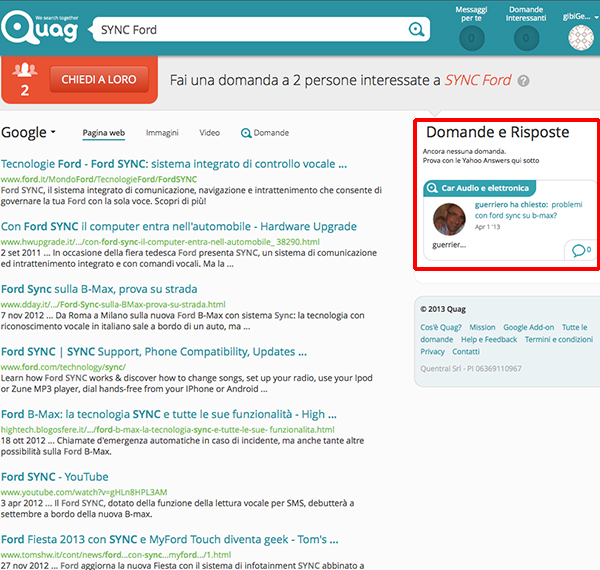Switch to the Video tab
Screen dimensions: 600x570
click(209, 133)
